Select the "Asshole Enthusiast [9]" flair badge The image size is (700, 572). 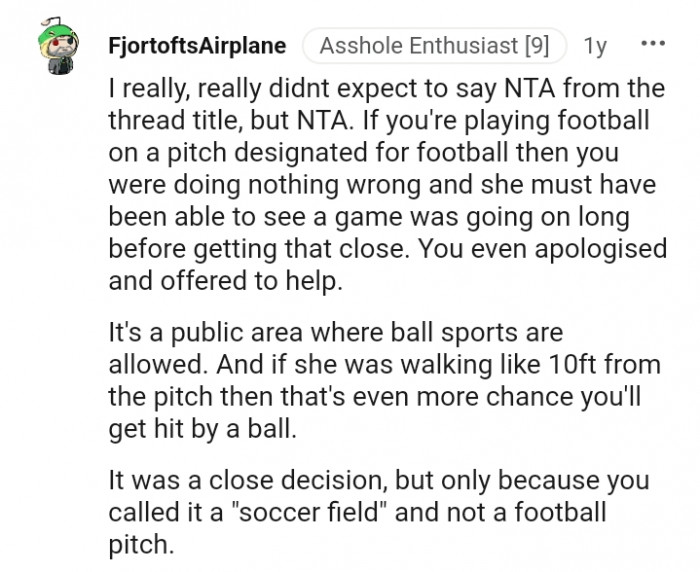click(x=434, y=46)
